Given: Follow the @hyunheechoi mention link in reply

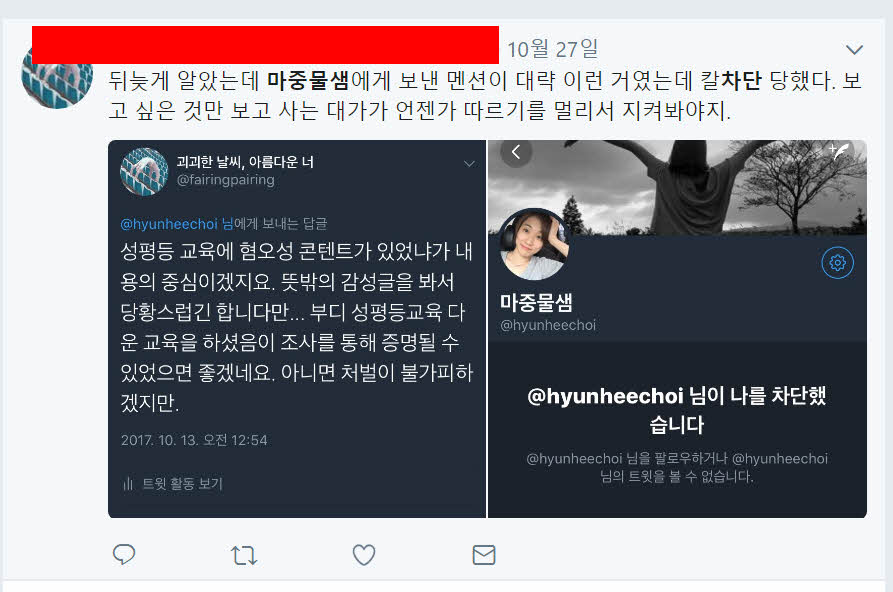Looking at the screenshot, I should pyautogui.click(x=169, y=224).
